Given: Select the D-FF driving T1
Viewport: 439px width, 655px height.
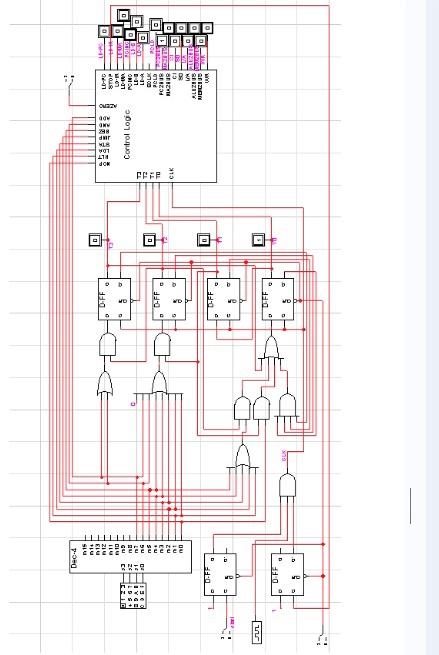Looking at the screenshot, I should click(x=223, y=299).
